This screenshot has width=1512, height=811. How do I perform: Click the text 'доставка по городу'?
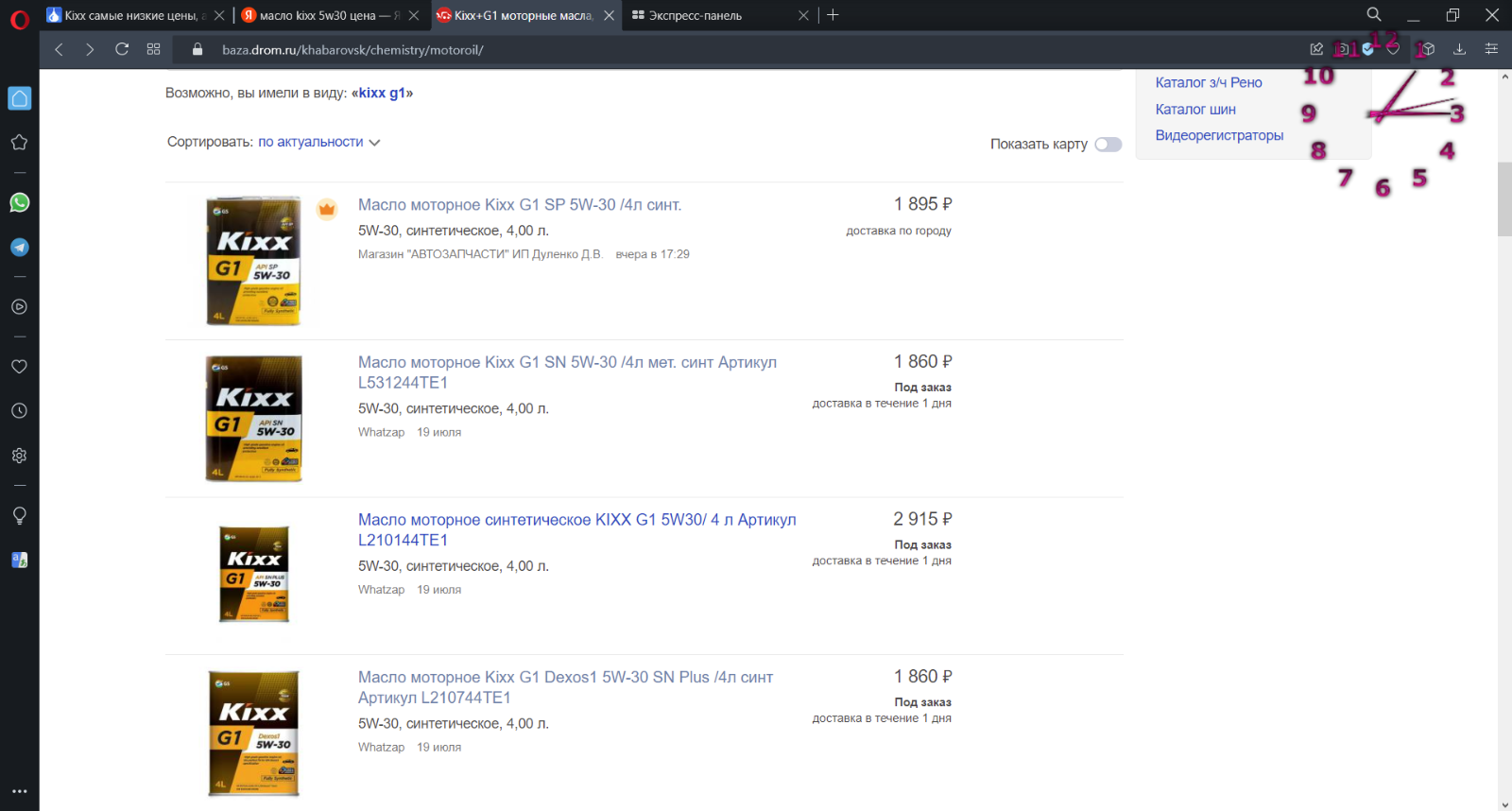click(899, 231)
